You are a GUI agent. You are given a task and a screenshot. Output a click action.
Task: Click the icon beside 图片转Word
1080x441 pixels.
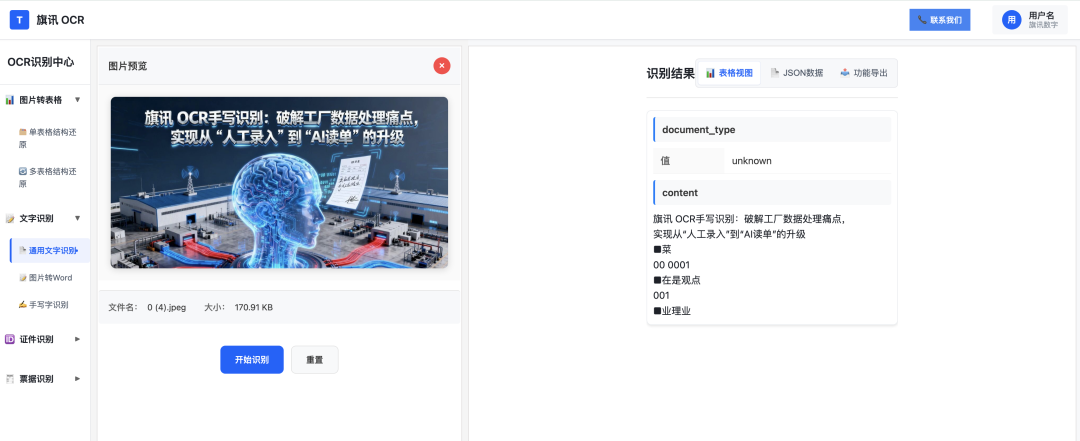(x=23, y=278)
